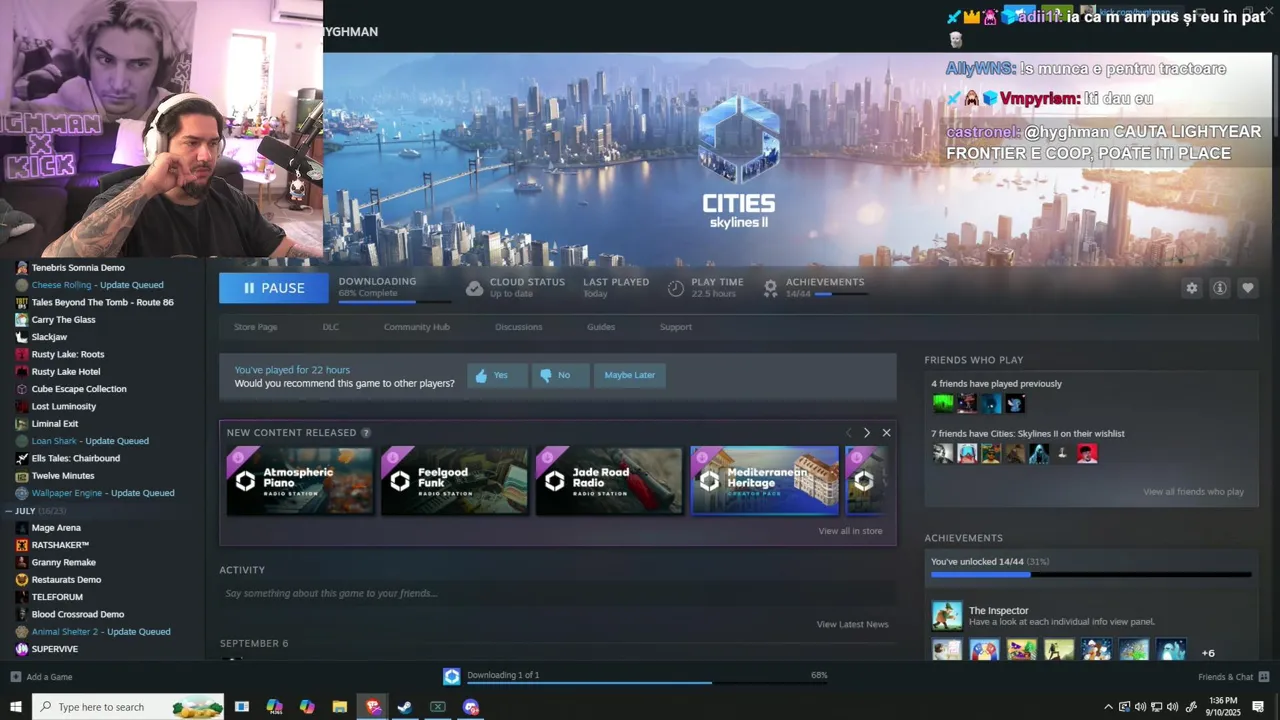
Task: Pause the Cities Skylines II download
Action: (x=274, y=288)
